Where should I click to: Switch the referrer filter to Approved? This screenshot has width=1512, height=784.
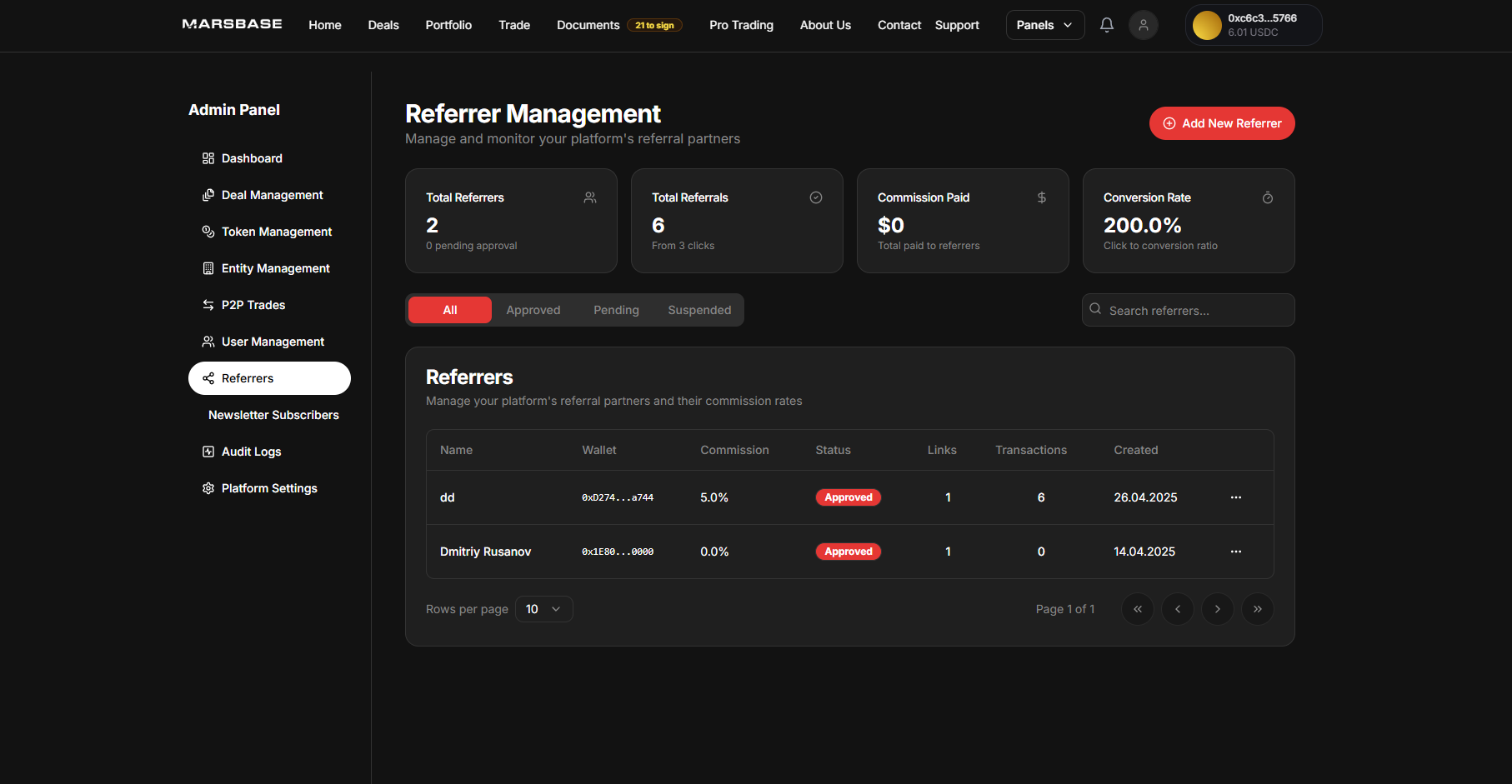533,309
